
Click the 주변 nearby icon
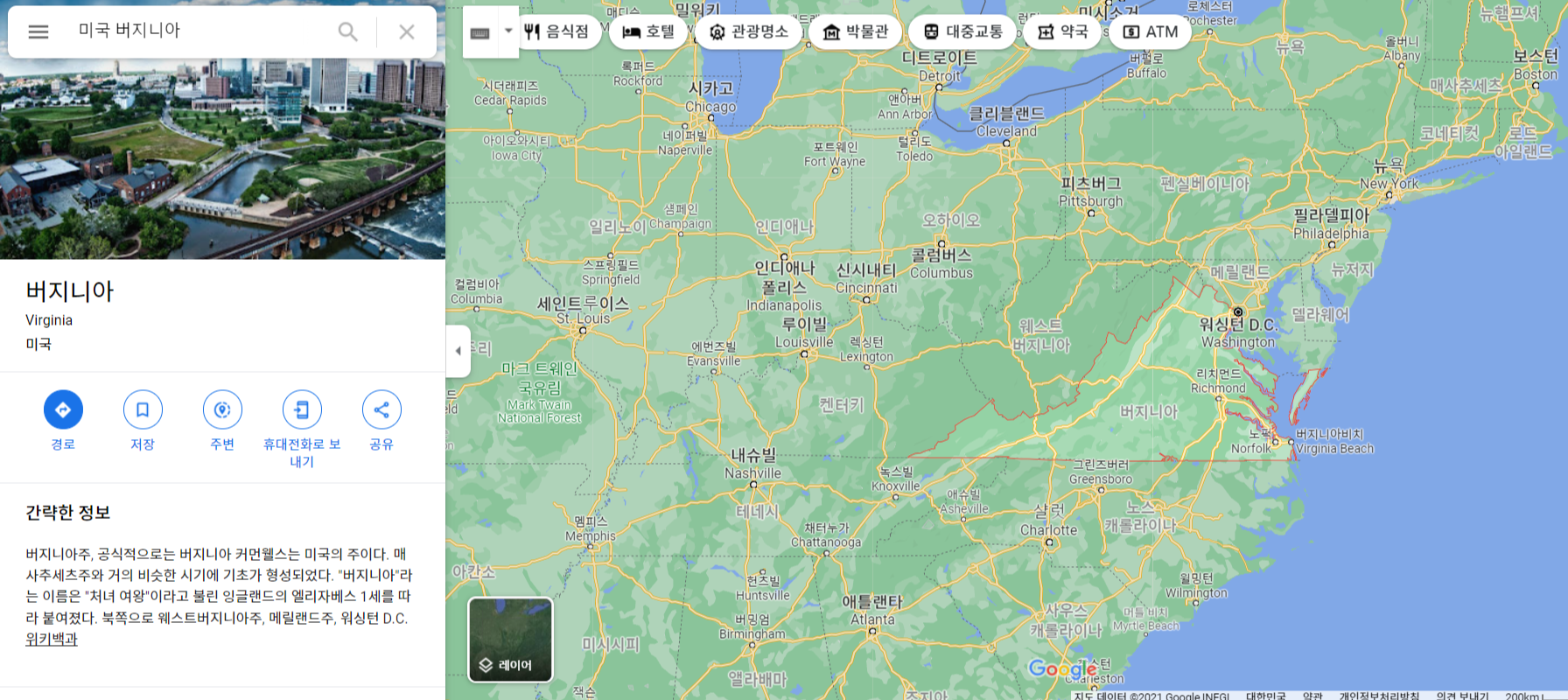[x=222, y=409]
